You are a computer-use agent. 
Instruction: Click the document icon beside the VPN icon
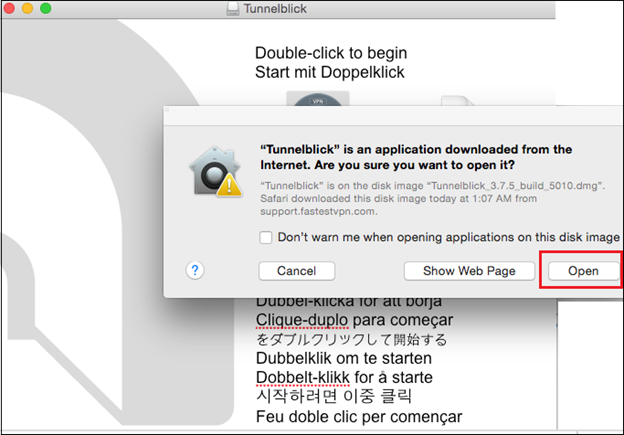458,100
